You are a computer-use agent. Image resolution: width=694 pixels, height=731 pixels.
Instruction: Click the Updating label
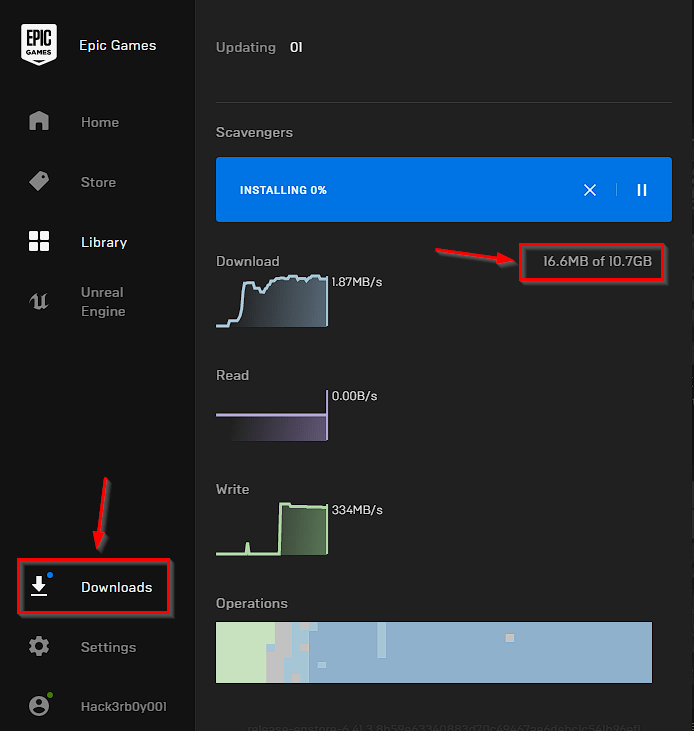[246, 48]
